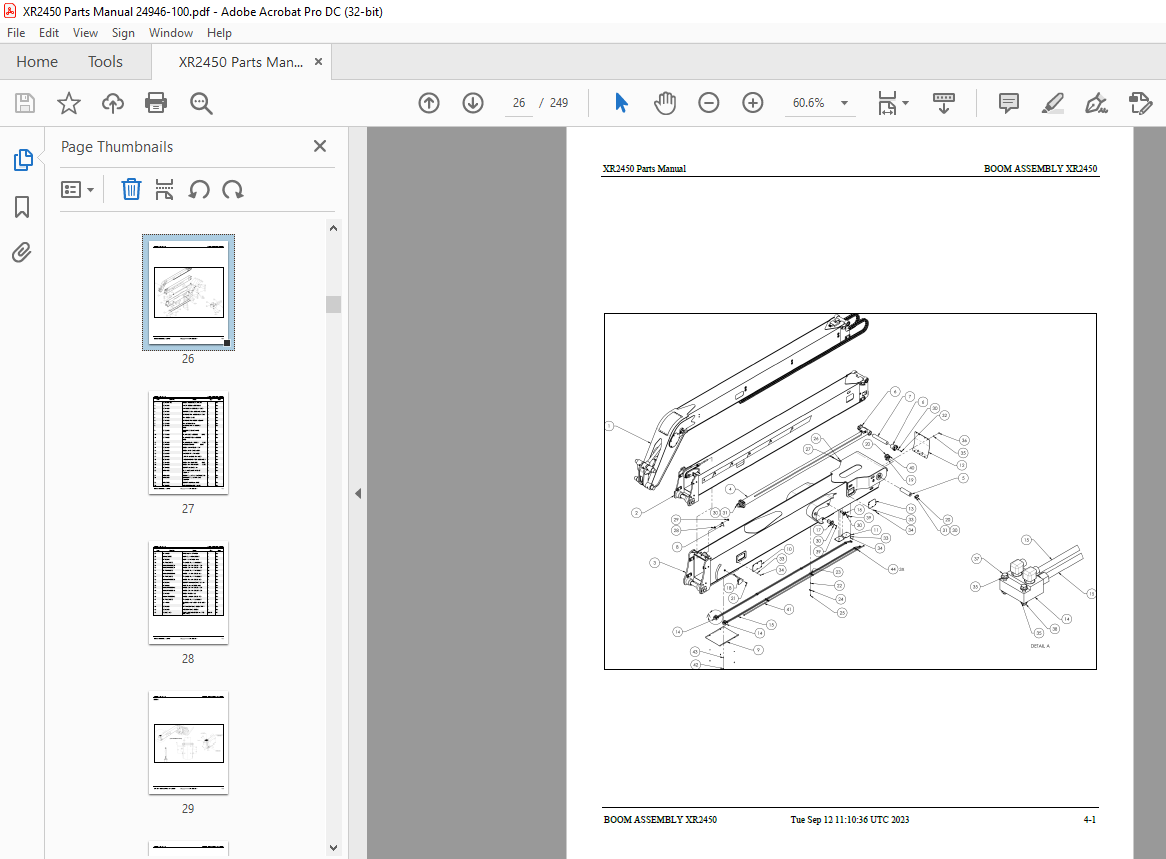Click the '249' total pages label
1166x859 pixels.
[558, 103]
